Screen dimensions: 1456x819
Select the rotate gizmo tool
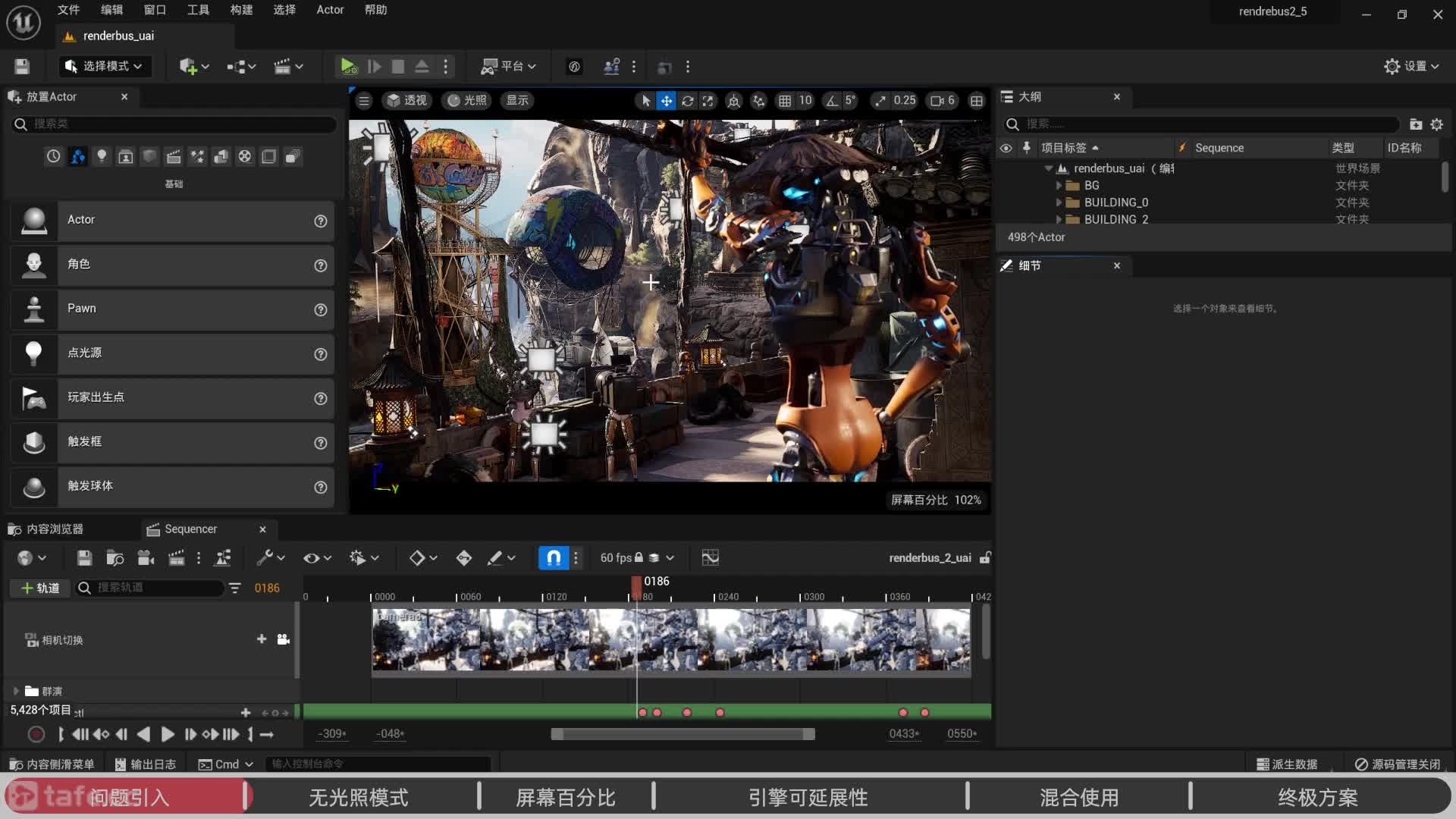[x=687, y=100]
